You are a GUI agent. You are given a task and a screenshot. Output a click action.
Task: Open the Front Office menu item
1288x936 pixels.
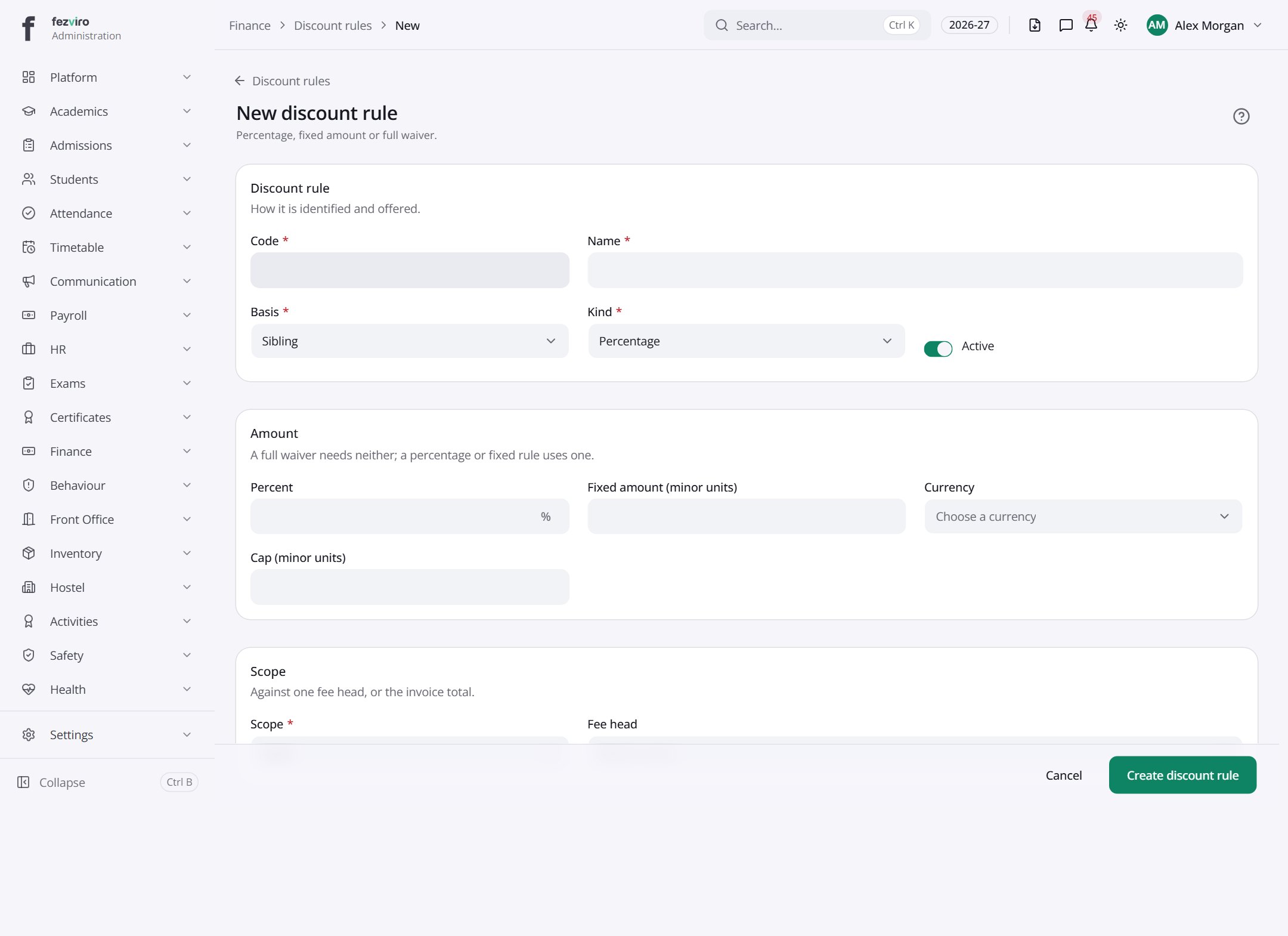pyautogui.click(x=107, y=519)
